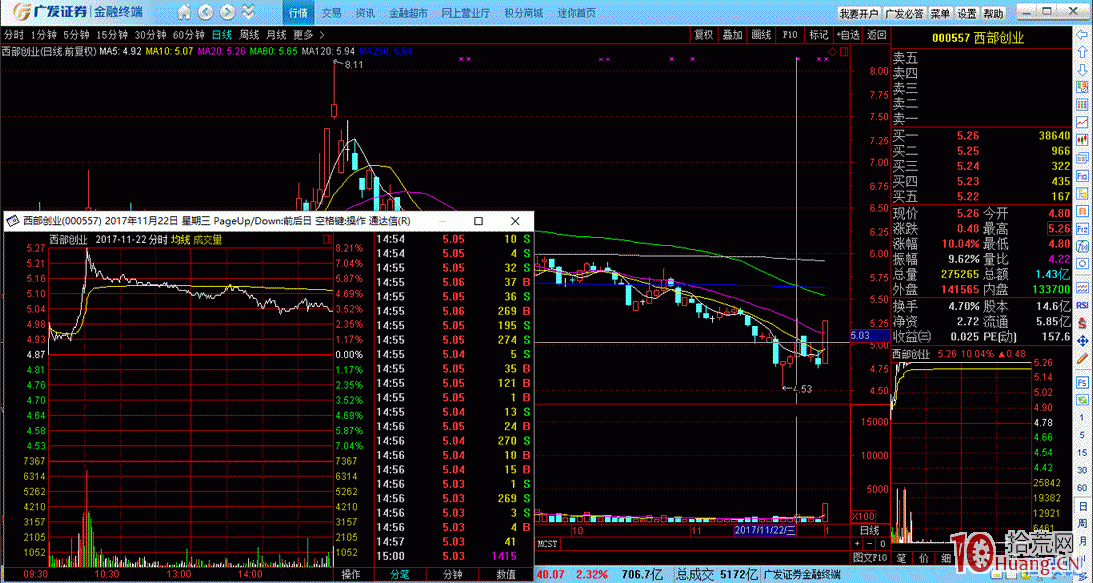Open the 价 tab under mini chart
Image resolution: width=1093 pixels, height=583 pixels.
coord(924,557)
